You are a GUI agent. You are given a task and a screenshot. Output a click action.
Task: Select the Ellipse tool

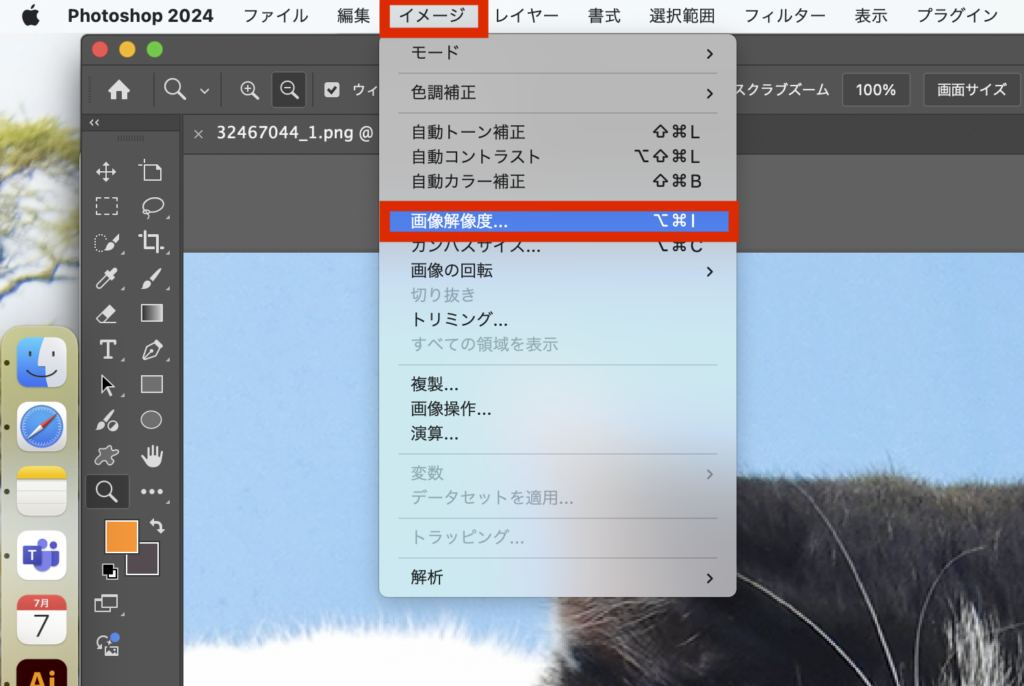coord(151,420)
